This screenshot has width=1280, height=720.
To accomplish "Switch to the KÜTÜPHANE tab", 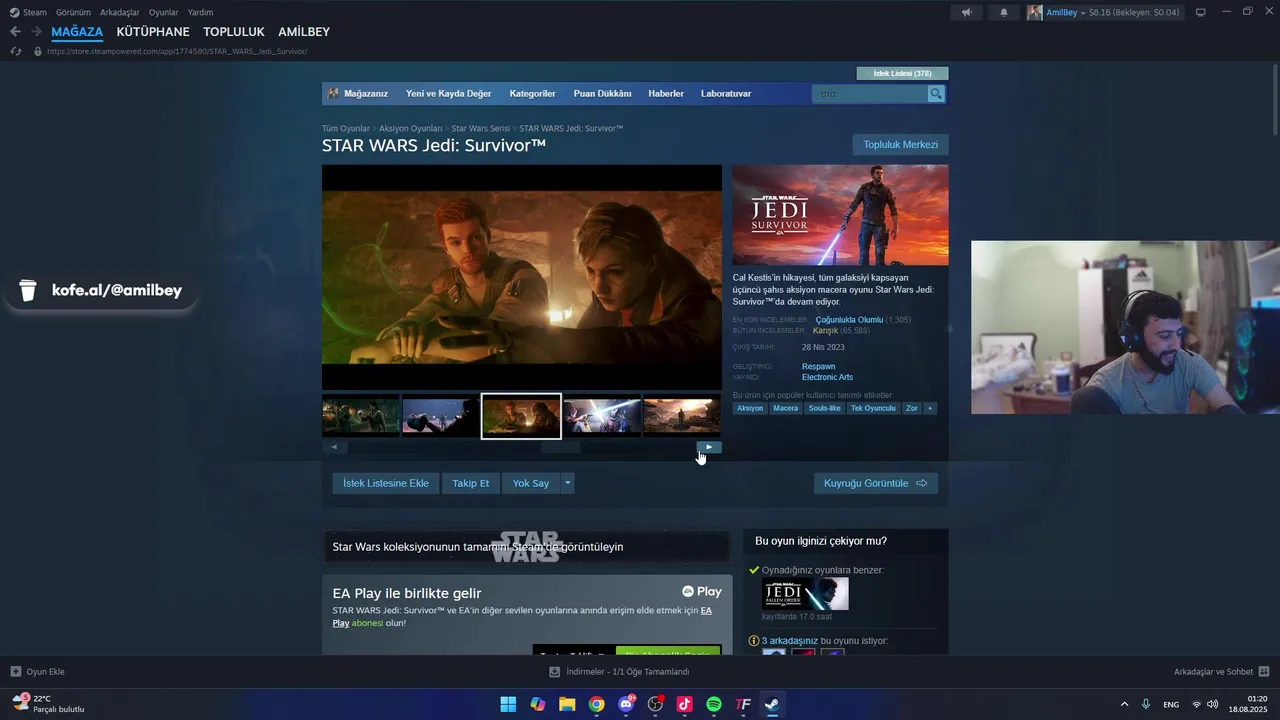I will (x=153, y=32).
